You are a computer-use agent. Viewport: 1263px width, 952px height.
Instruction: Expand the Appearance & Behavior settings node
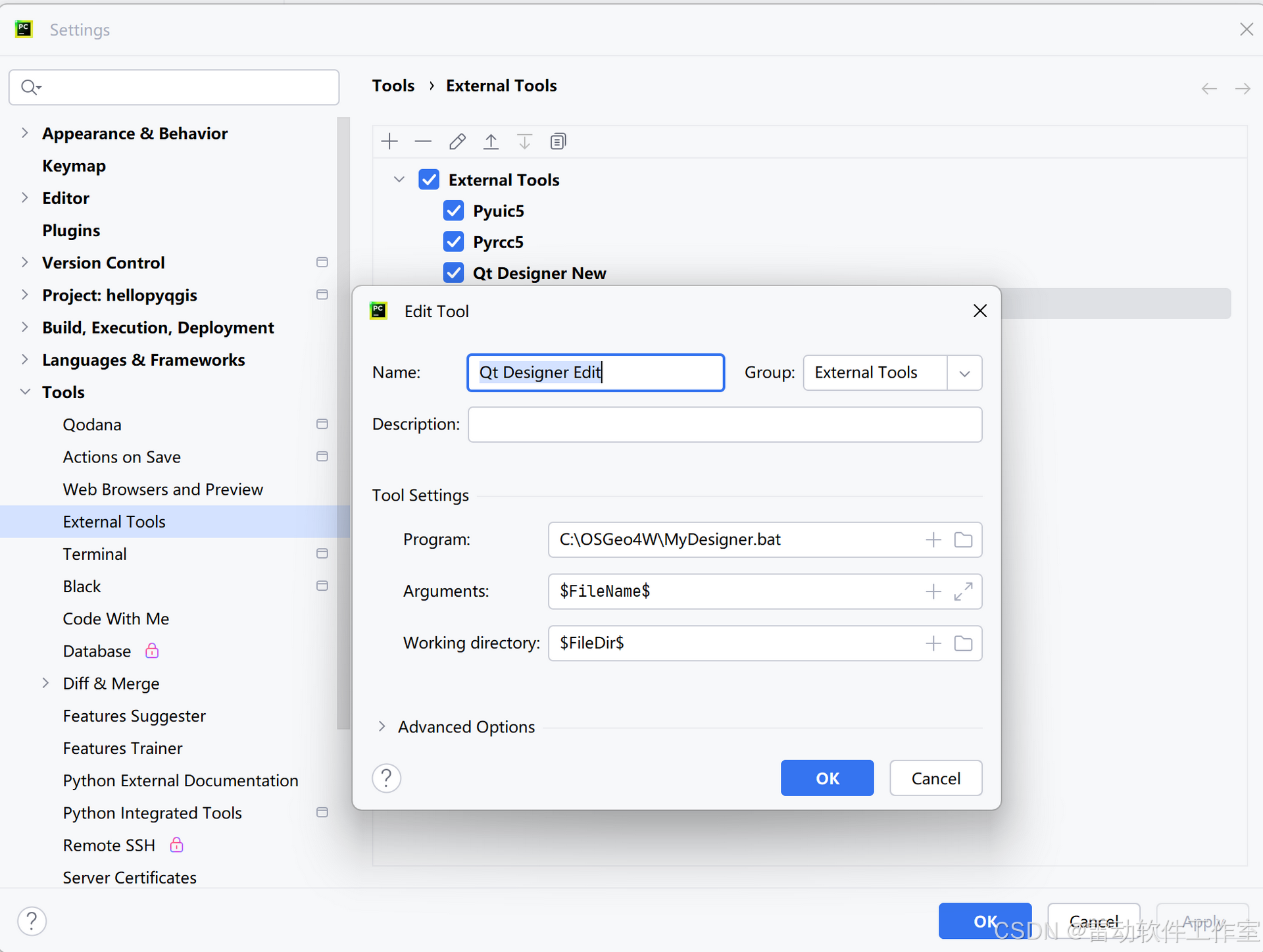coord(25,133)
